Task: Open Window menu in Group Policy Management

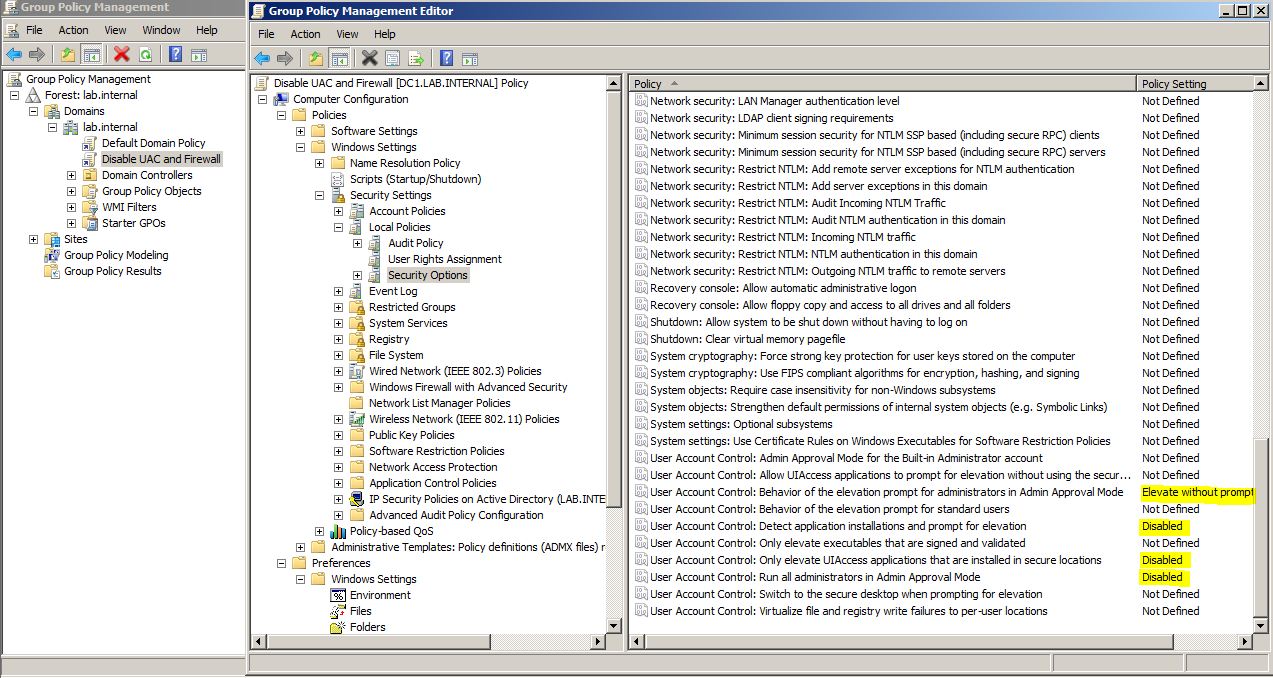Action: (161, 30)
